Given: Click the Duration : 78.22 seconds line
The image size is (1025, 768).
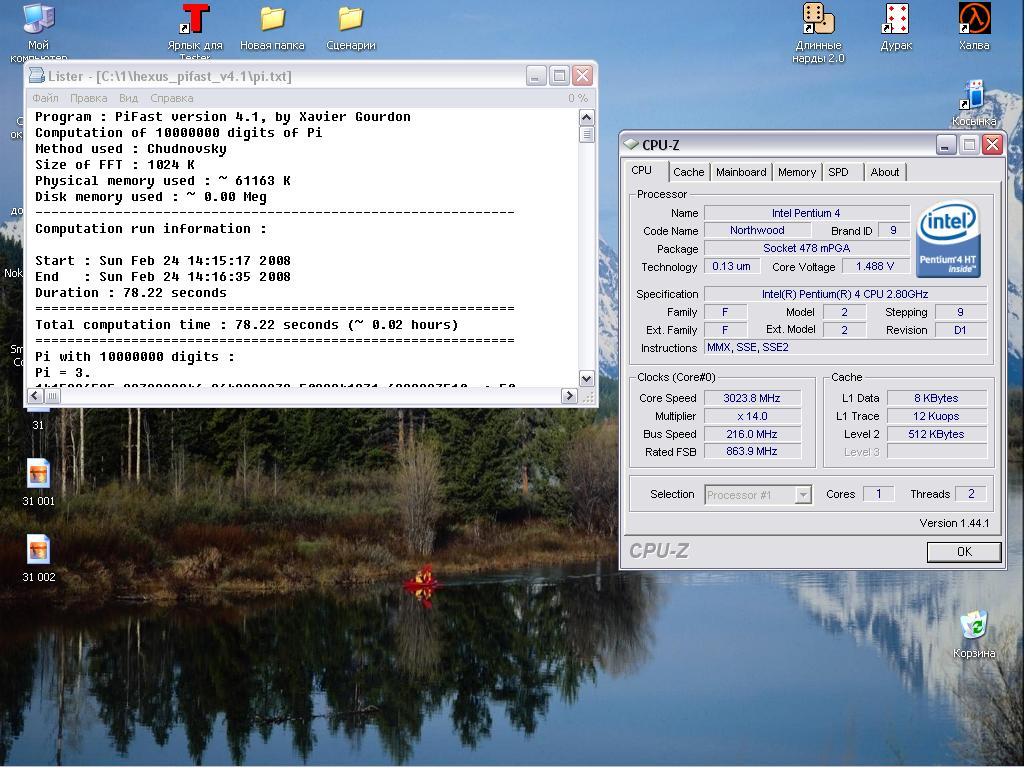Looking at the screenshot, I should point(131,293).
